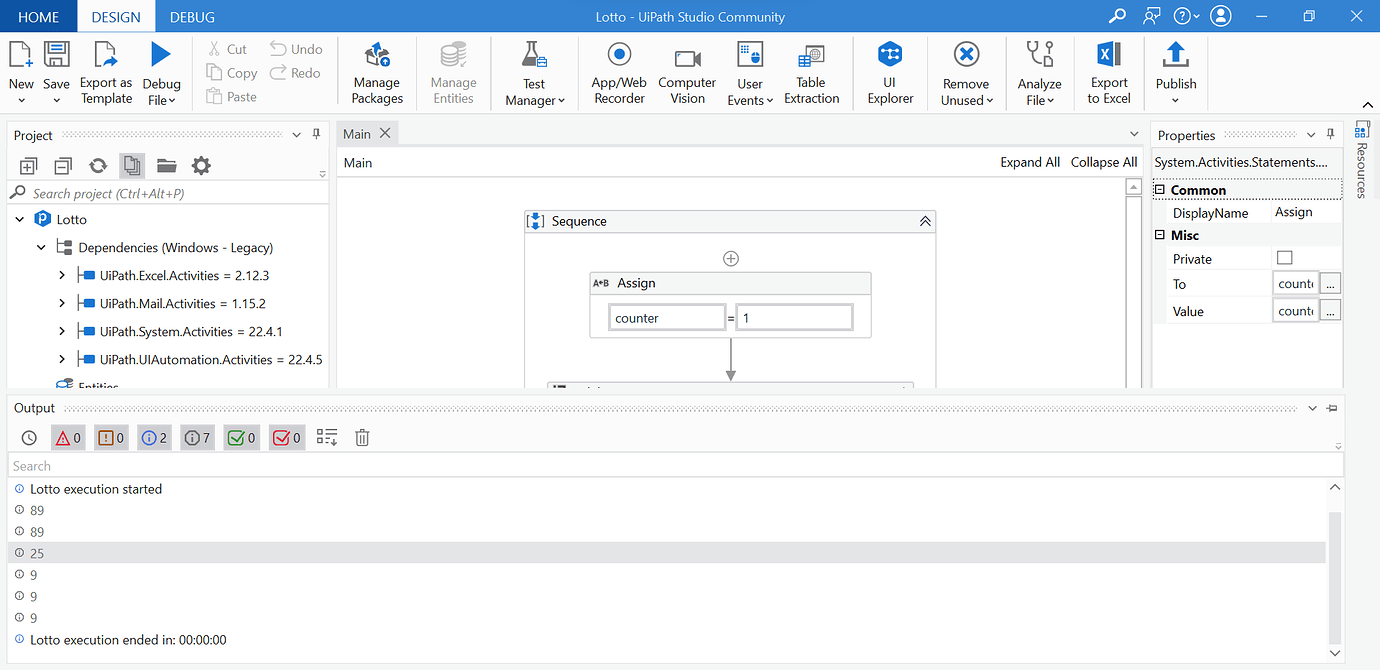Launch the App/Web Recorder
This screenshot has height=670, width=1380.
coord(618,72)
